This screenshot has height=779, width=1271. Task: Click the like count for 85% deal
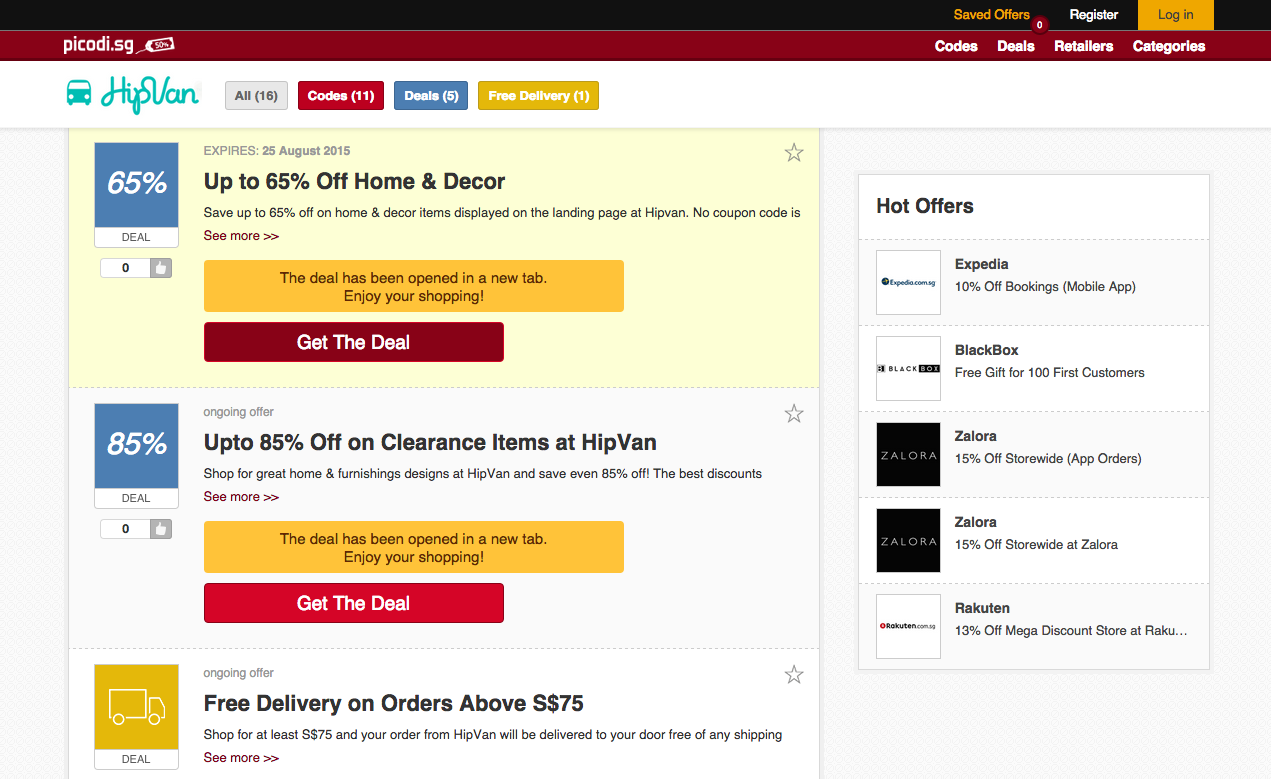click(125, 529)
